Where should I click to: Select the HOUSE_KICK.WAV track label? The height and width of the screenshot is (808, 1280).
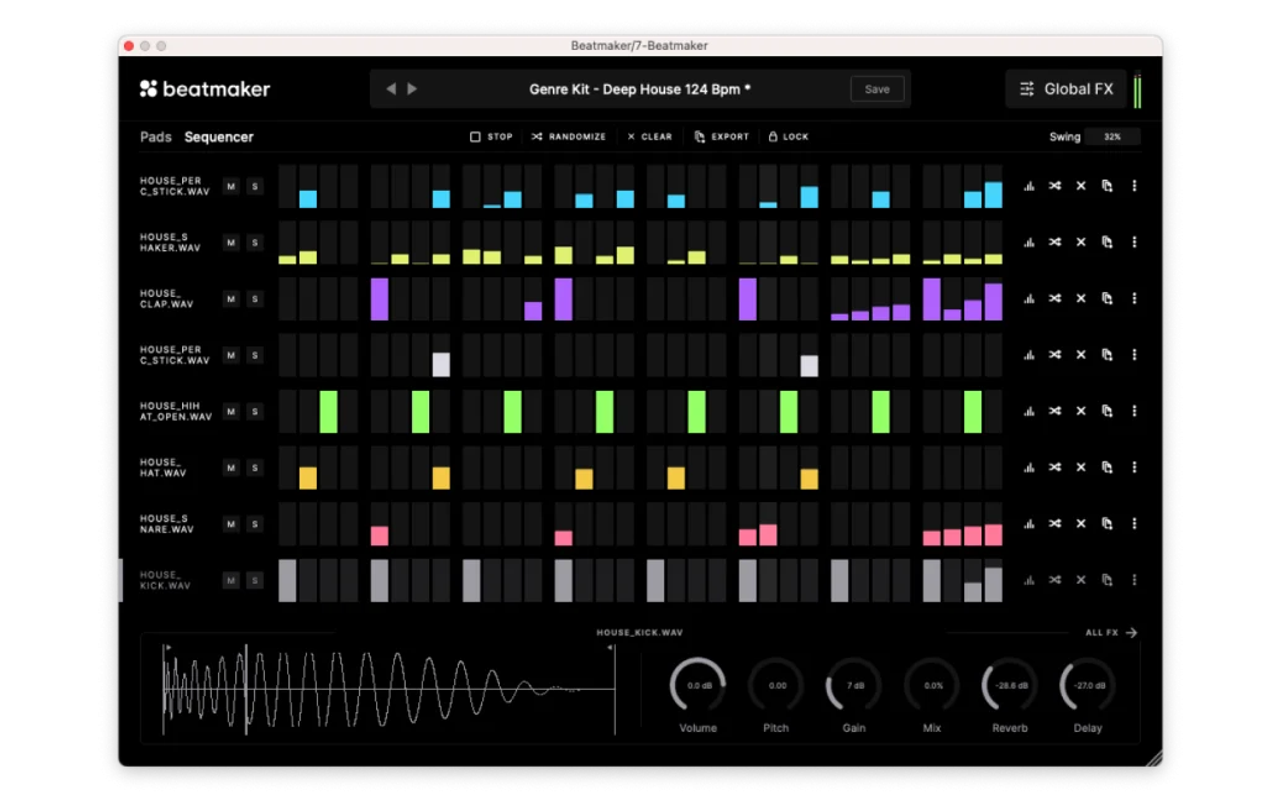165,580
